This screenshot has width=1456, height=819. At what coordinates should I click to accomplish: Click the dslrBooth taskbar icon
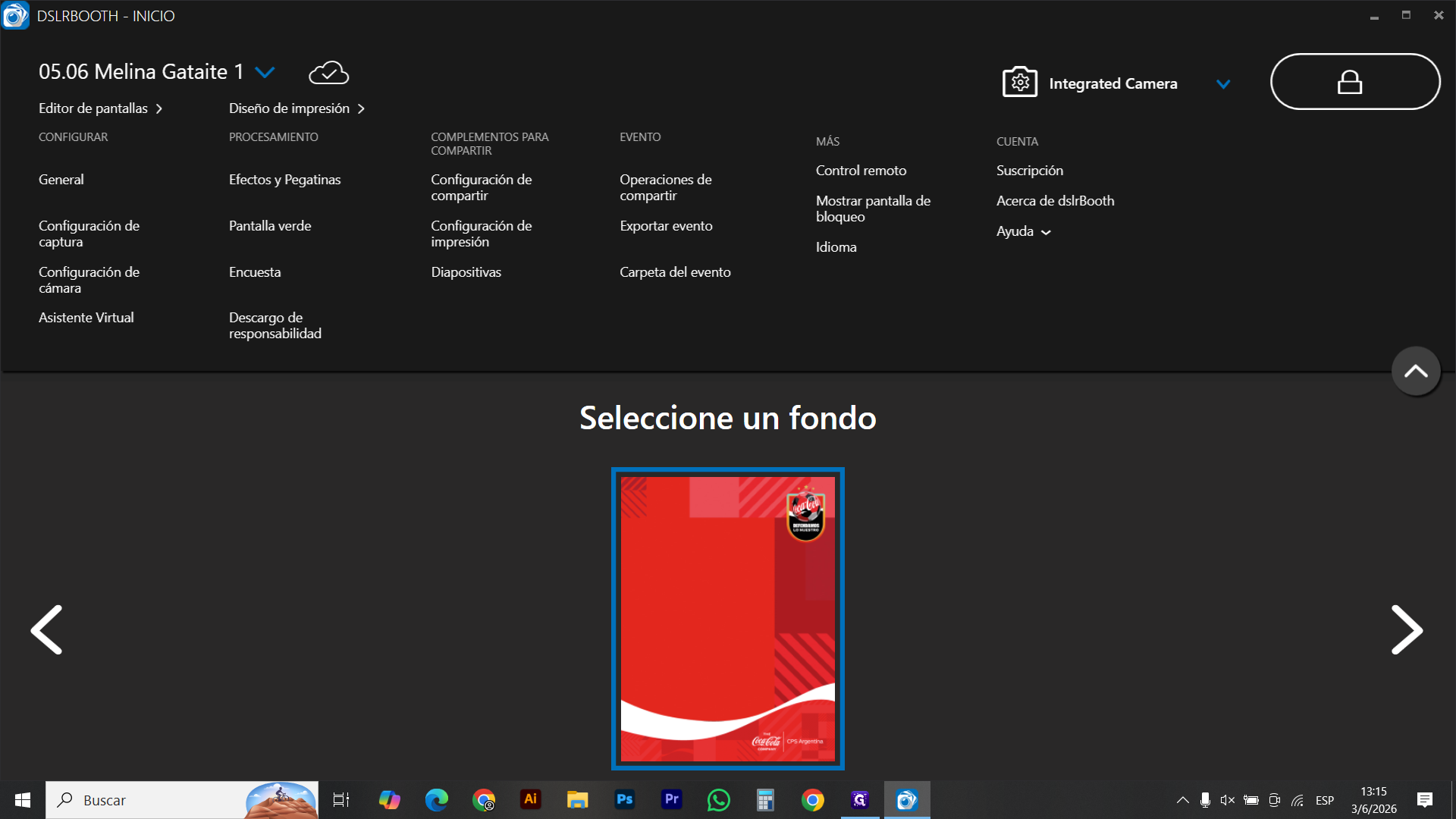tap(907, 800)
